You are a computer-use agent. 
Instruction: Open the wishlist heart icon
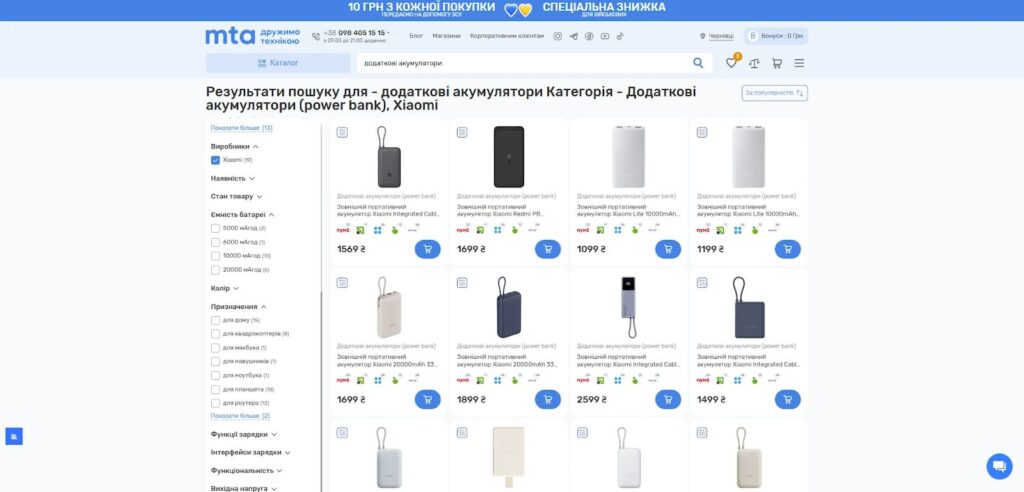click(731, 63)
